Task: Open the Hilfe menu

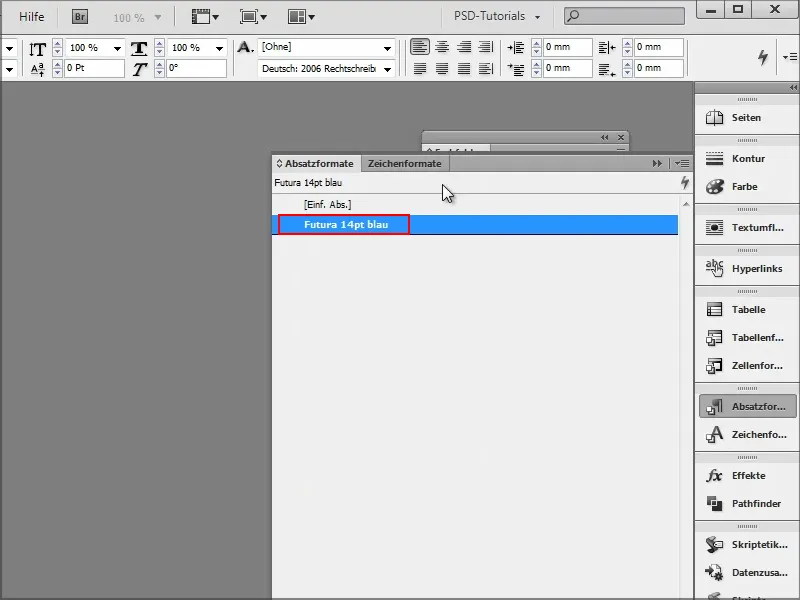Action: tap(31, 17)
